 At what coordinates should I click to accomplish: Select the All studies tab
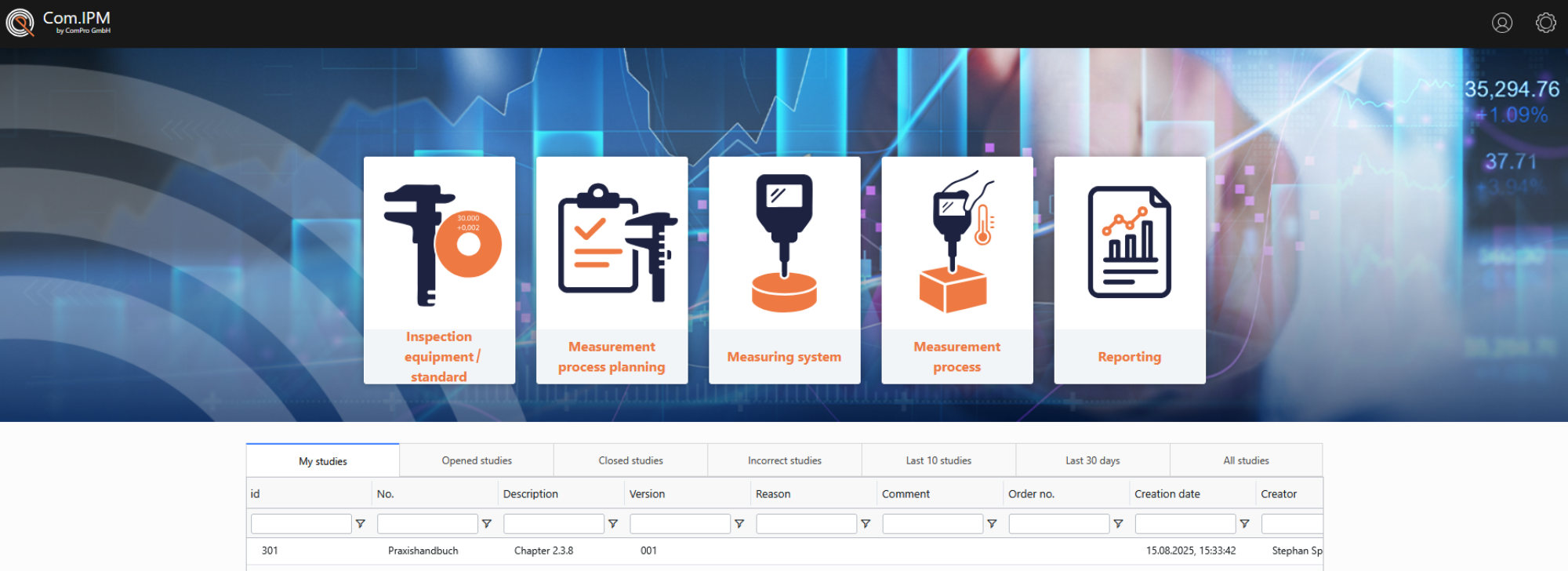tap(1246, 460)
